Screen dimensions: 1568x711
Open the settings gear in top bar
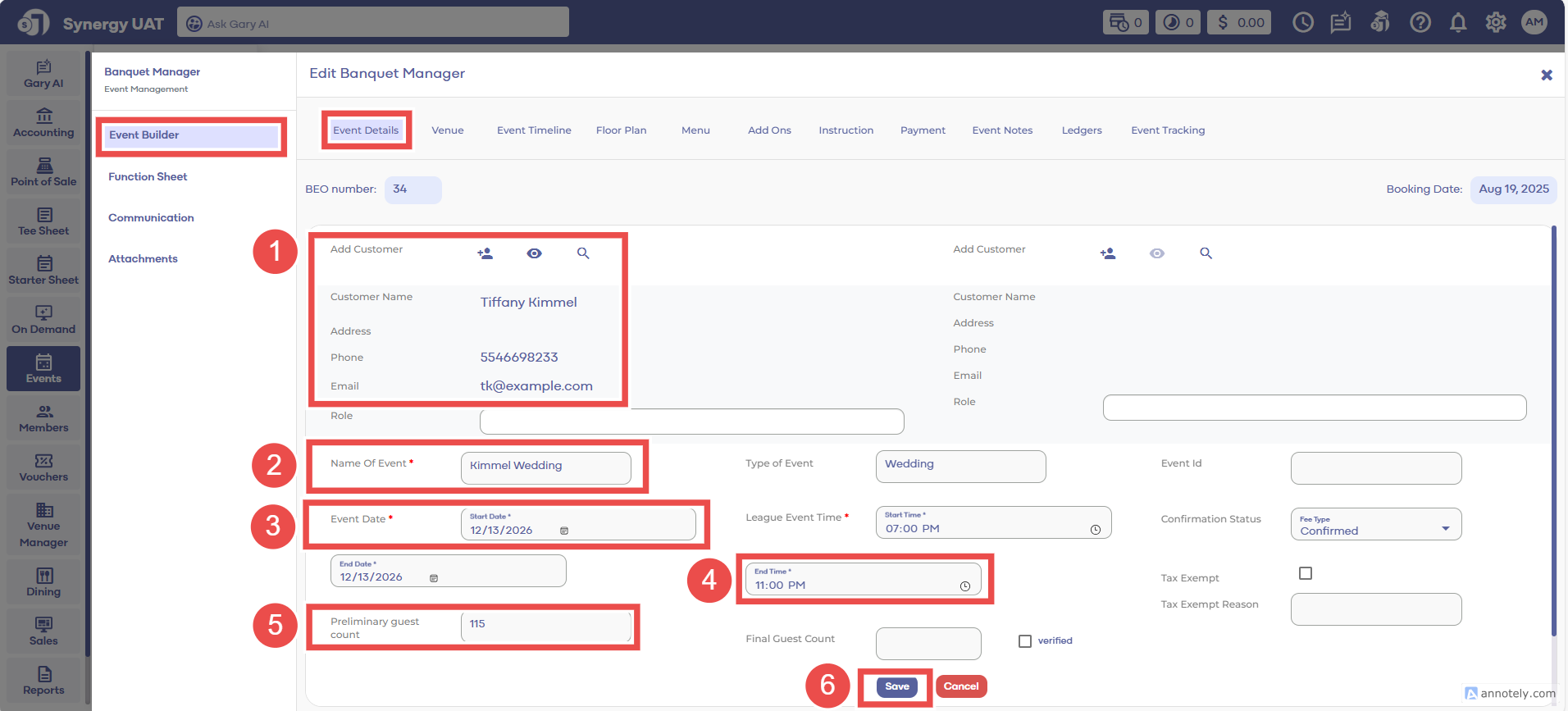coord(1496,23)
